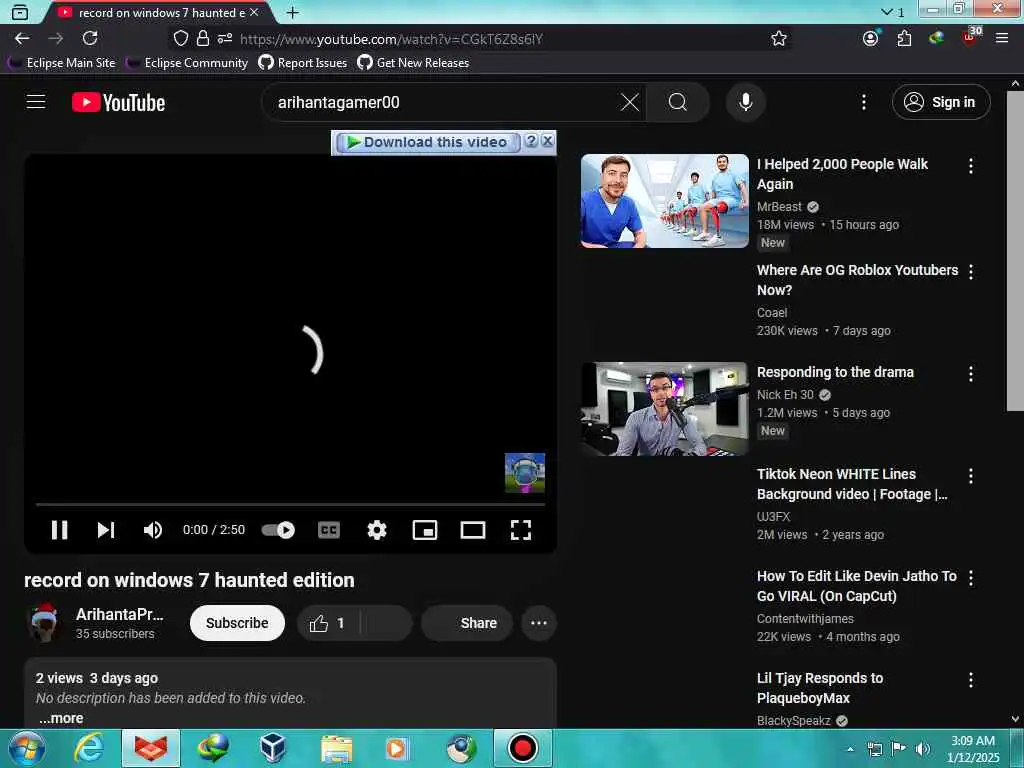Click the Sign in button
The width and height of the screenshot is (1024, 768).
pos(941,102)
